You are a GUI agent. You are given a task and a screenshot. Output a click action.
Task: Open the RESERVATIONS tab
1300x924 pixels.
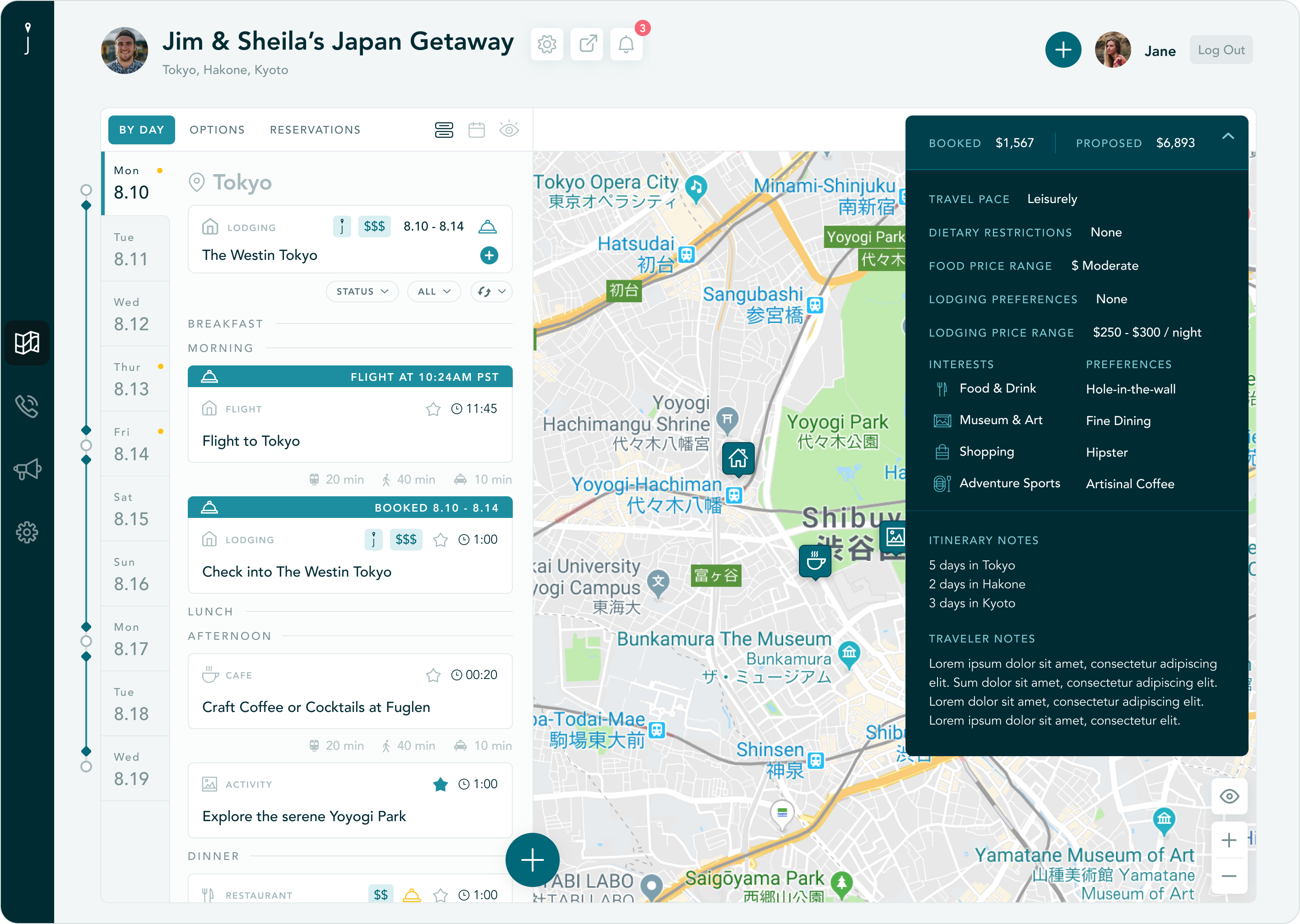click(x=315, y=130)
